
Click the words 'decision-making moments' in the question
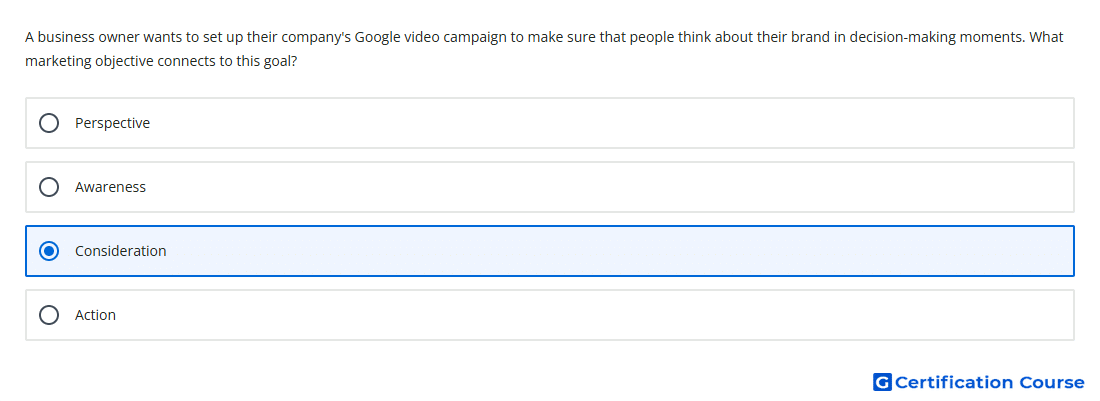click(936, 37)
